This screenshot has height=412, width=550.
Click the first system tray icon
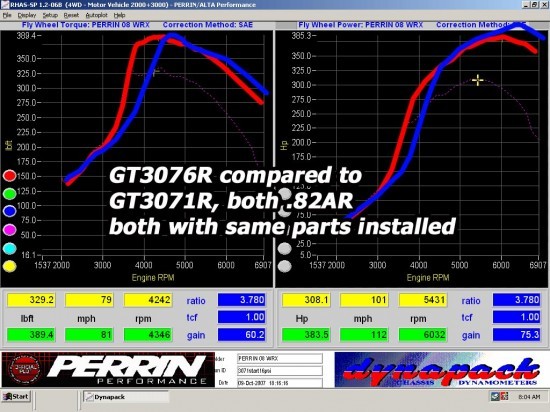tap(495, 397)
